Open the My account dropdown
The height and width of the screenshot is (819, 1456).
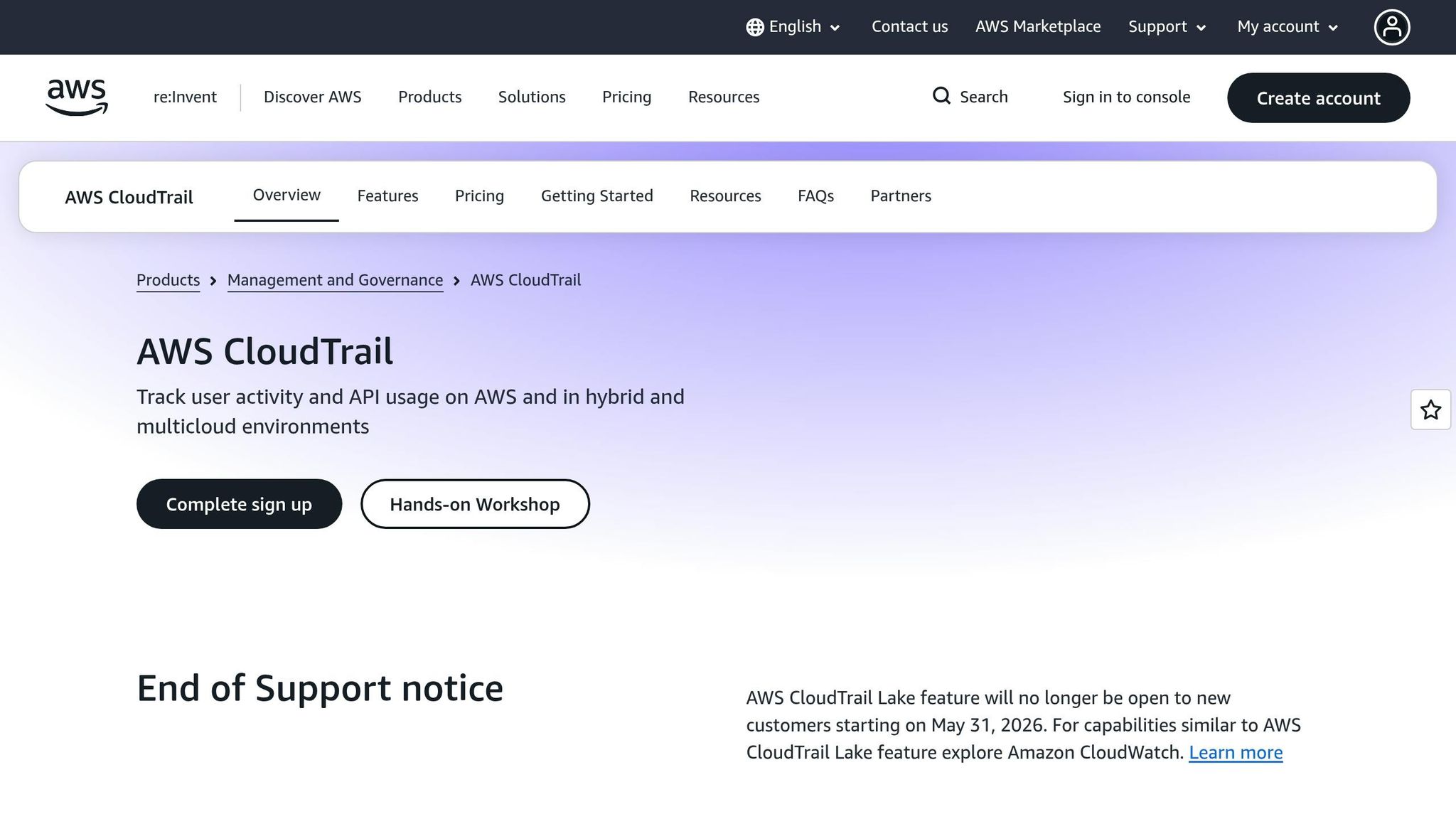pos(1288,27)
